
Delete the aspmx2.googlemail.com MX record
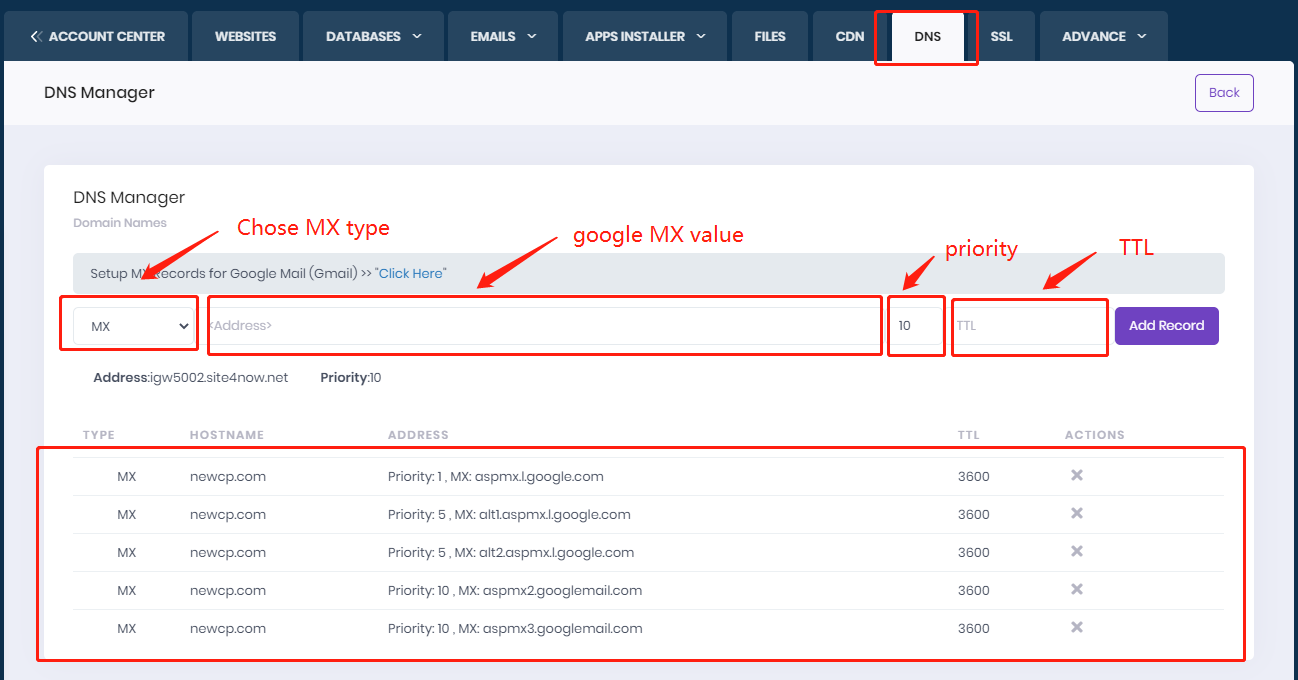(1076, 590)
